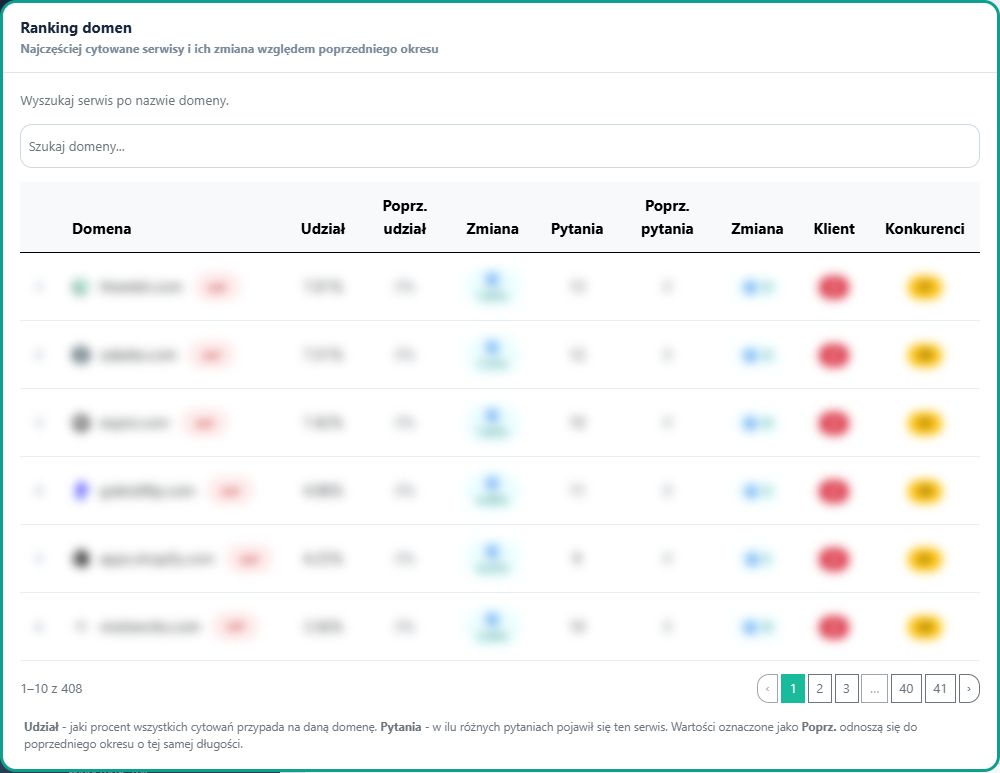Click the Pytania column header
The height and width of the screenshot is (773, 1000).
(577, 229)
